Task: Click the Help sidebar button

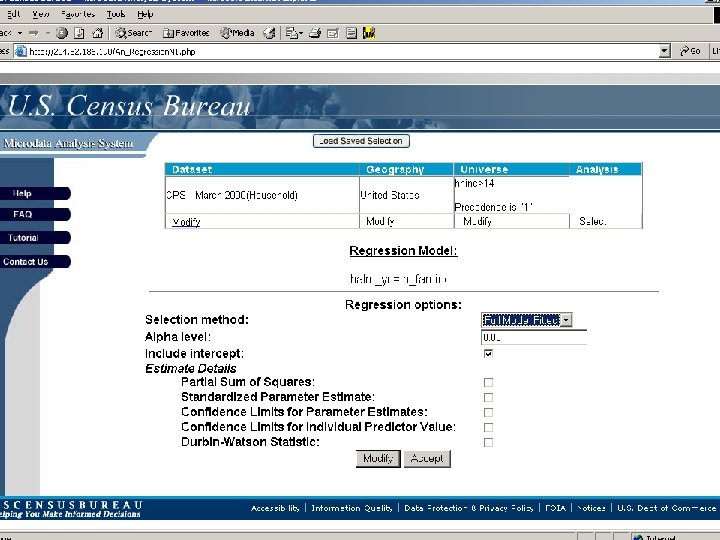Action: point(34,193)
